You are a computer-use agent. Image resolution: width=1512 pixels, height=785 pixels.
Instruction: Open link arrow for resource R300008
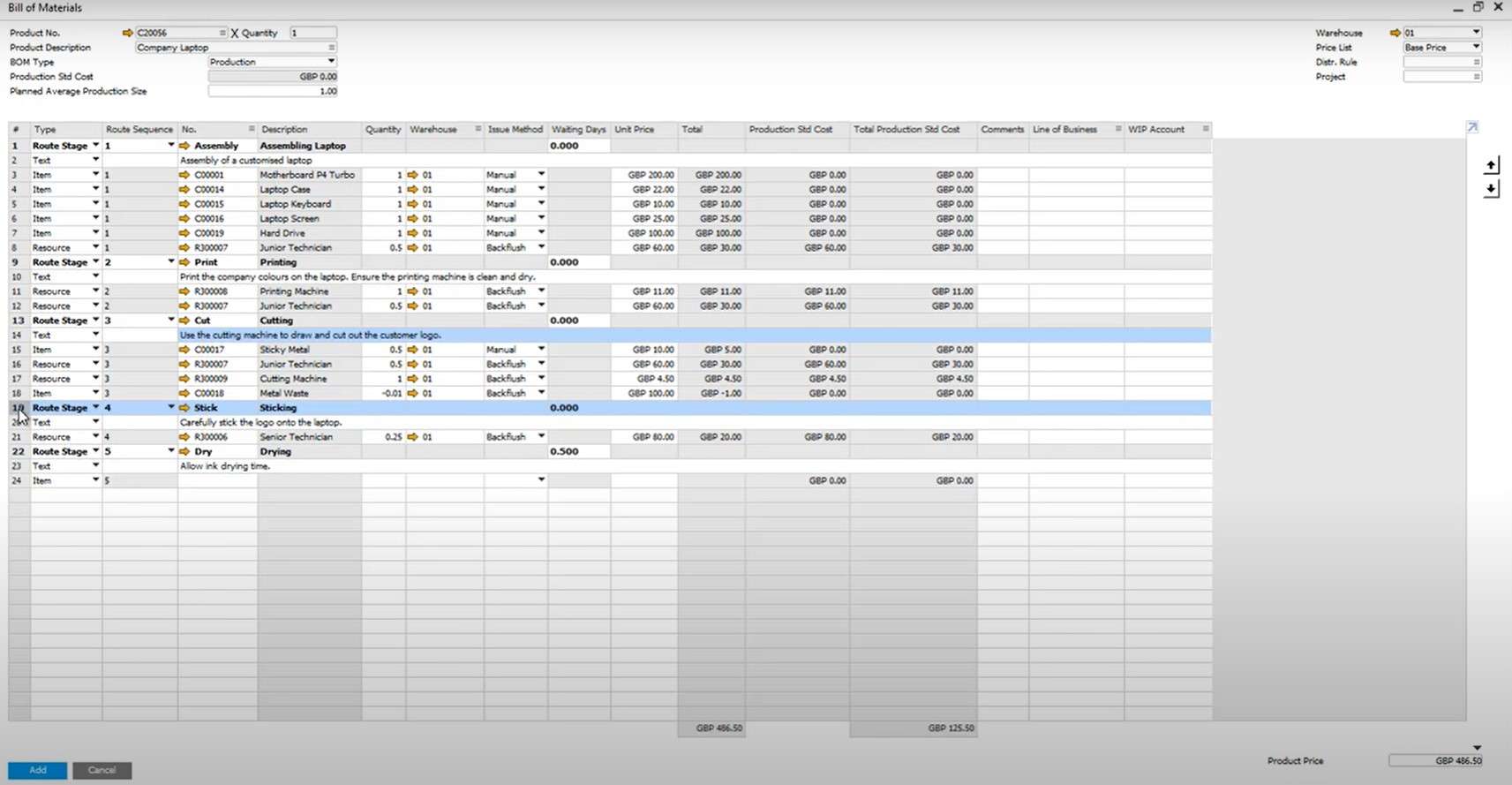[184, 291]
